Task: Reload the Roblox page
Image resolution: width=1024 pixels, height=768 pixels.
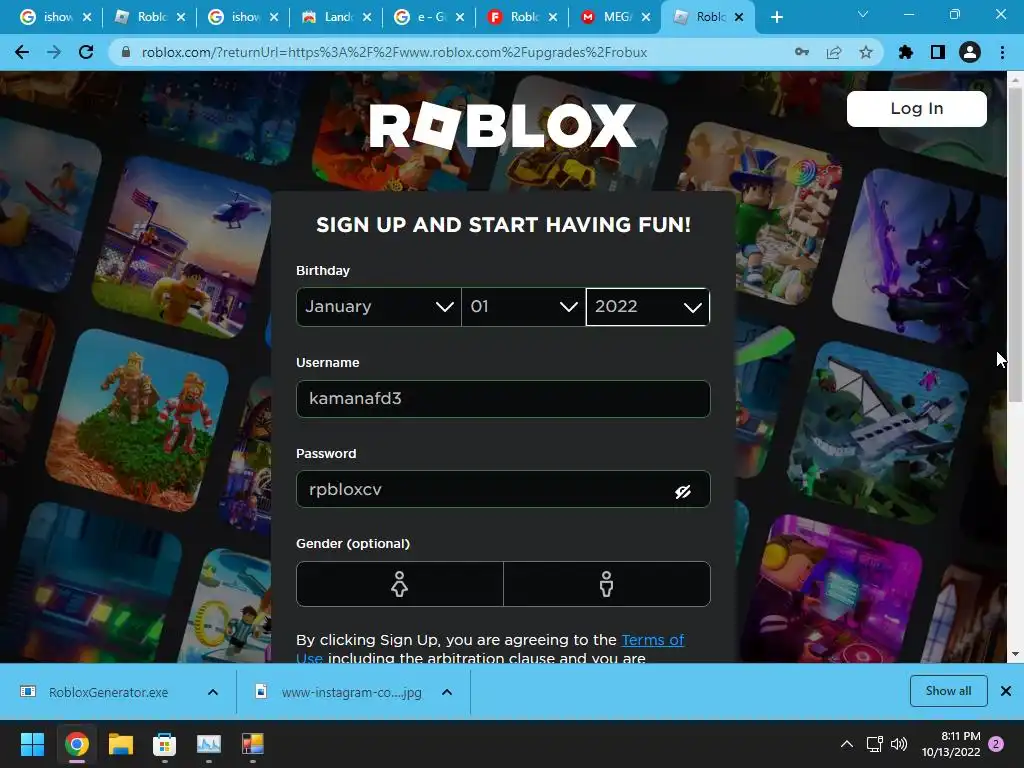Action: point(86,52)
